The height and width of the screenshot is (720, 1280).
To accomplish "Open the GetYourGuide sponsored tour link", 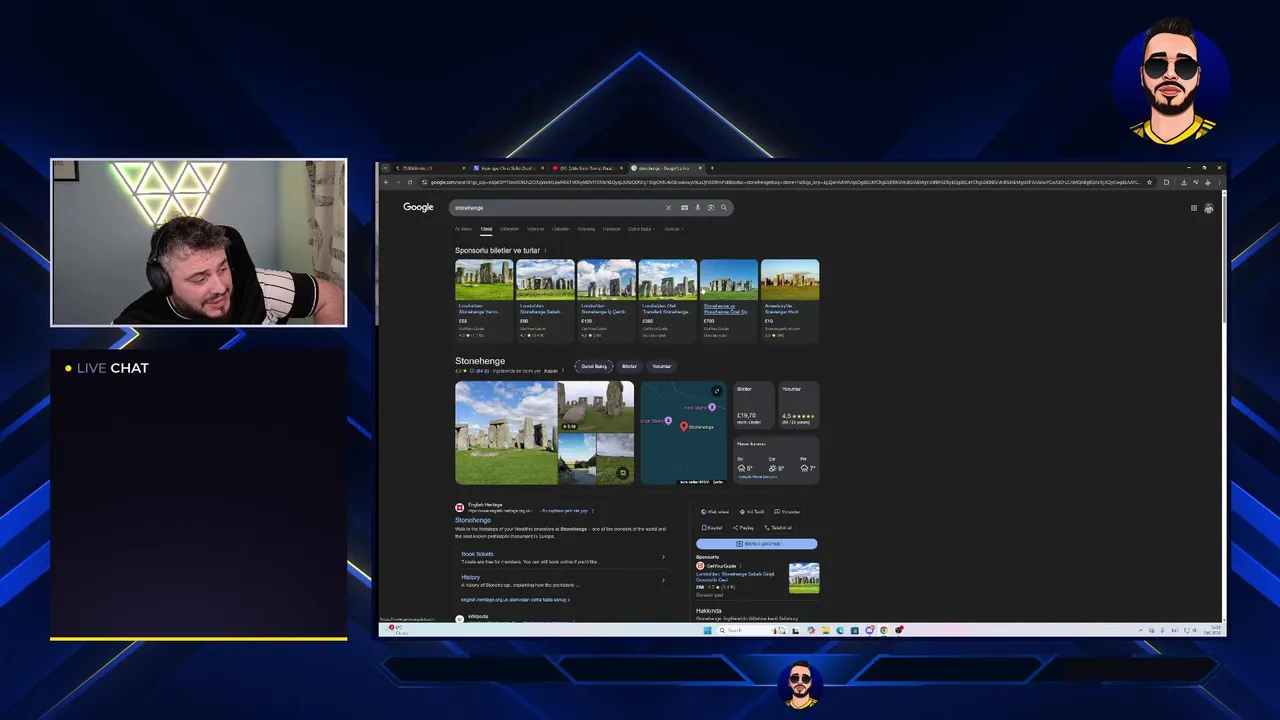I will [735, 577].
